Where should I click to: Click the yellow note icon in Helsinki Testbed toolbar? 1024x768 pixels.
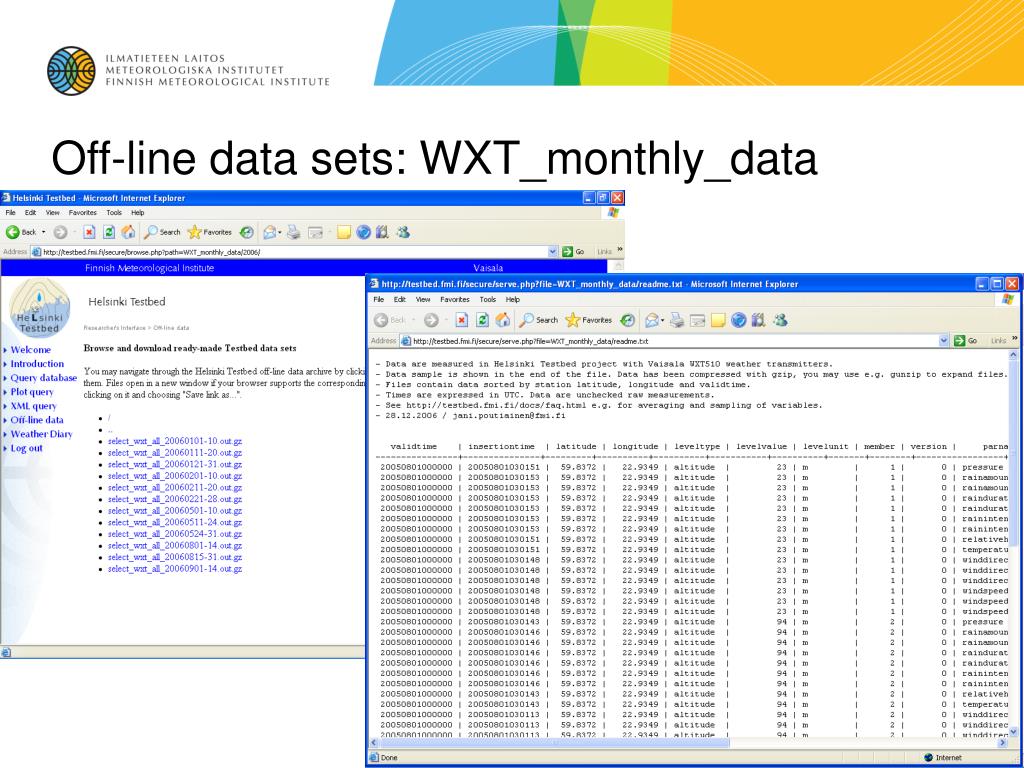344,232
